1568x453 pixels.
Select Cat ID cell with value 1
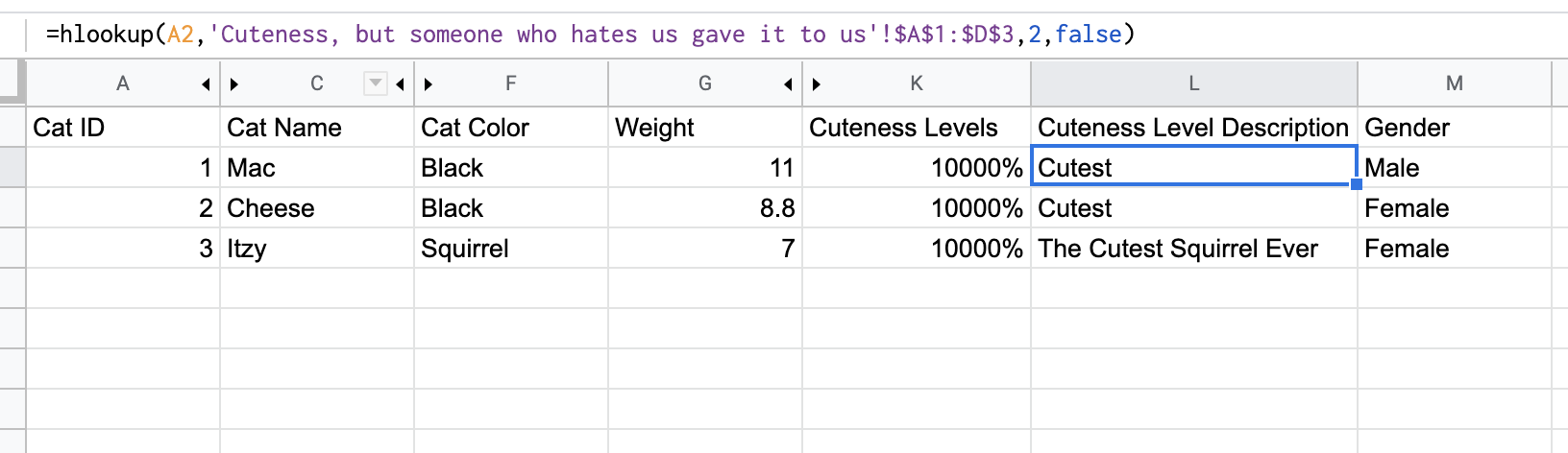click(123, 167)
